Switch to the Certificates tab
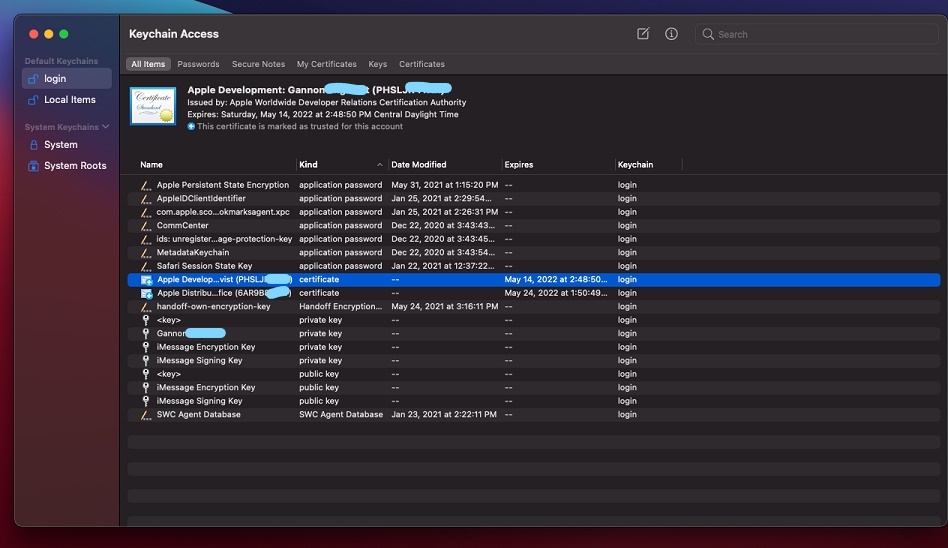948x548 pixels. 421,64
